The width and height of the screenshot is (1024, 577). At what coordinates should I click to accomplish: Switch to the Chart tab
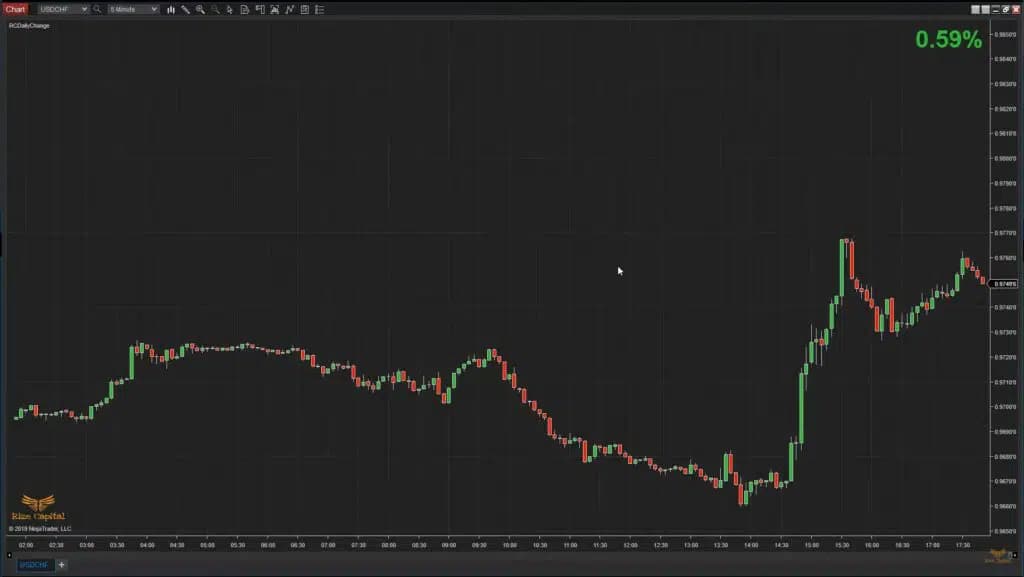coord(14,9)
